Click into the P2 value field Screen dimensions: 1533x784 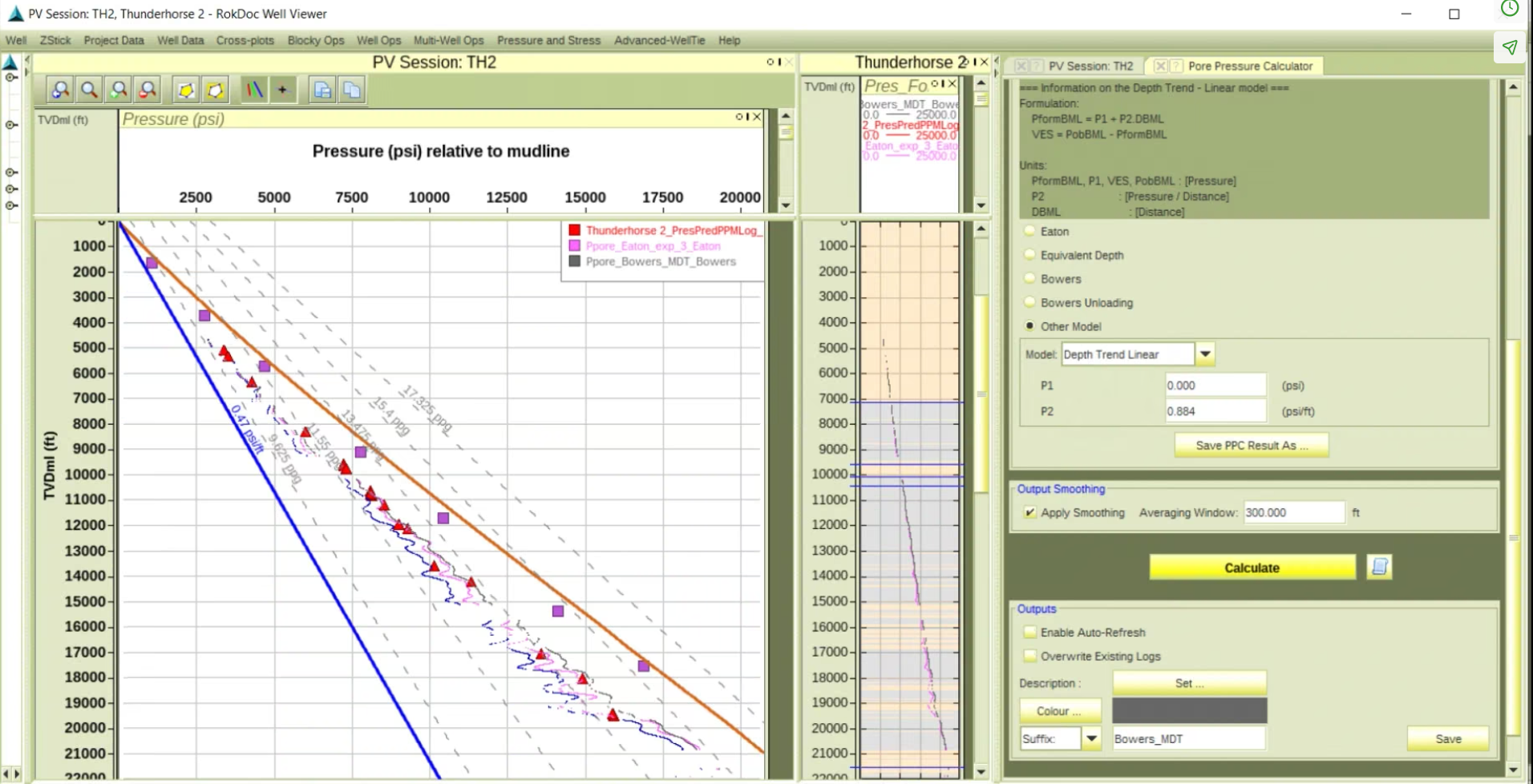1215,411
